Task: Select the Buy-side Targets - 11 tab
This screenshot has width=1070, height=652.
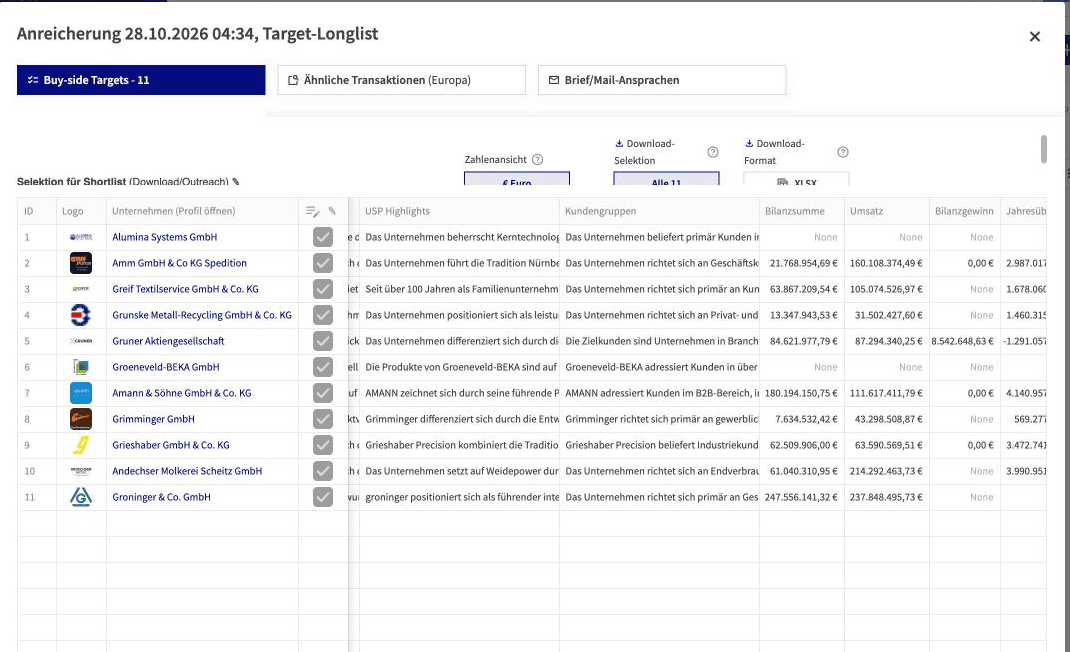Action: [141, 80]
